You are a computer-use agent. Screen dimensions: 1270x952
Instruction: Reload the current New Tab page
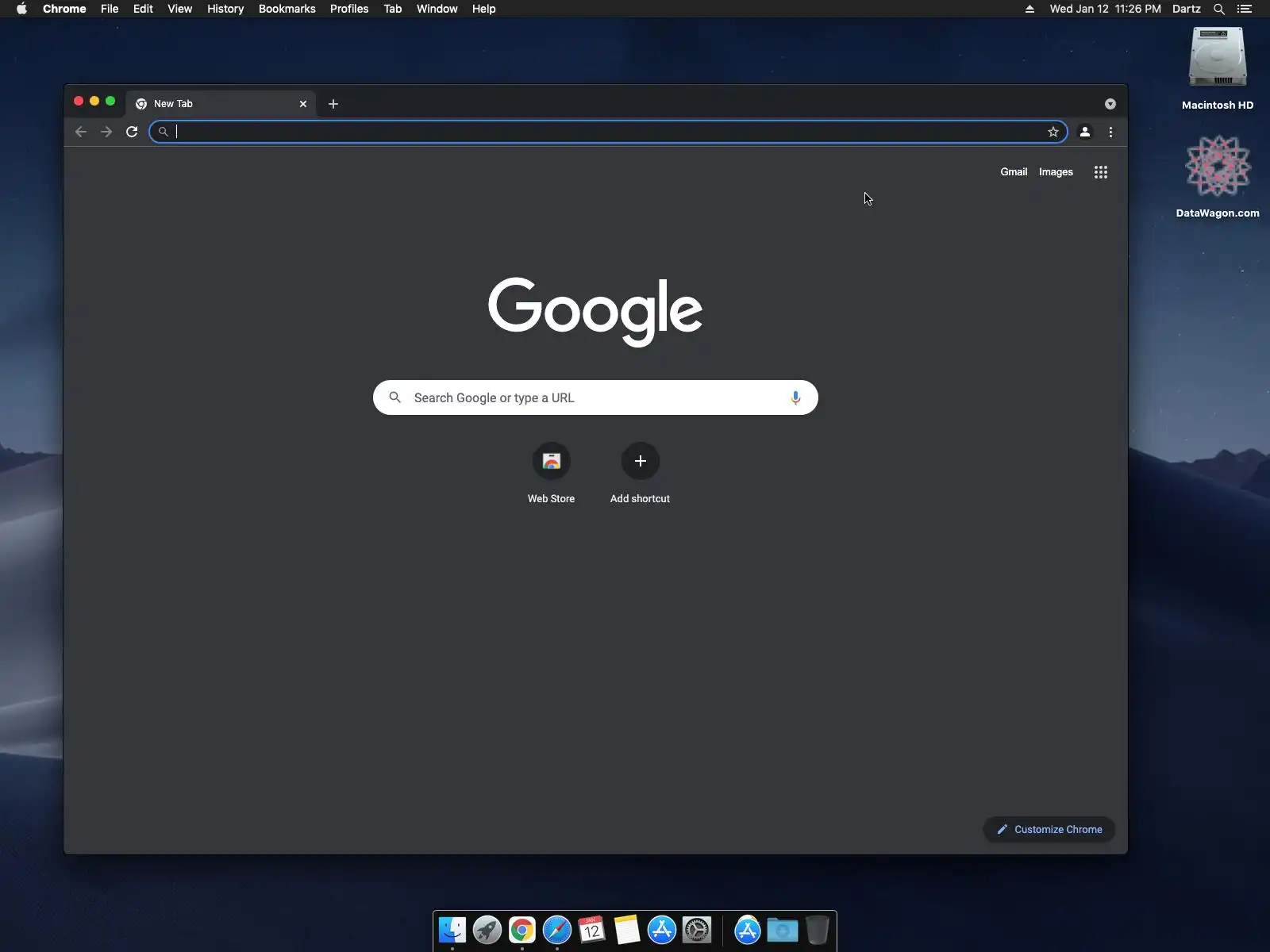pos(132,132)
